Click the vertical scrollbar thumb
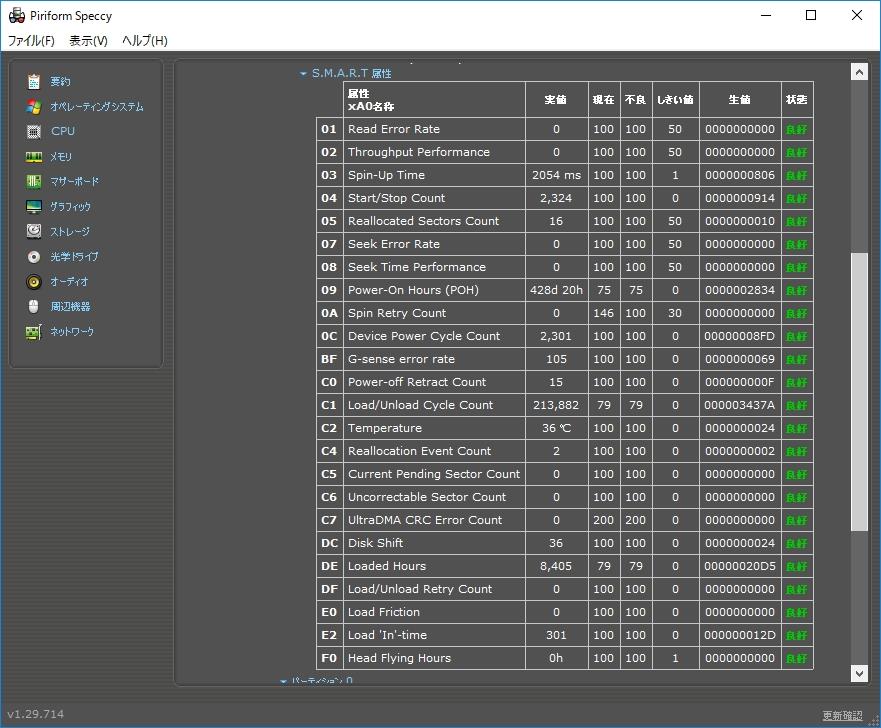The width and height of the screenshot is (881, 728). (x=859, y=392)
